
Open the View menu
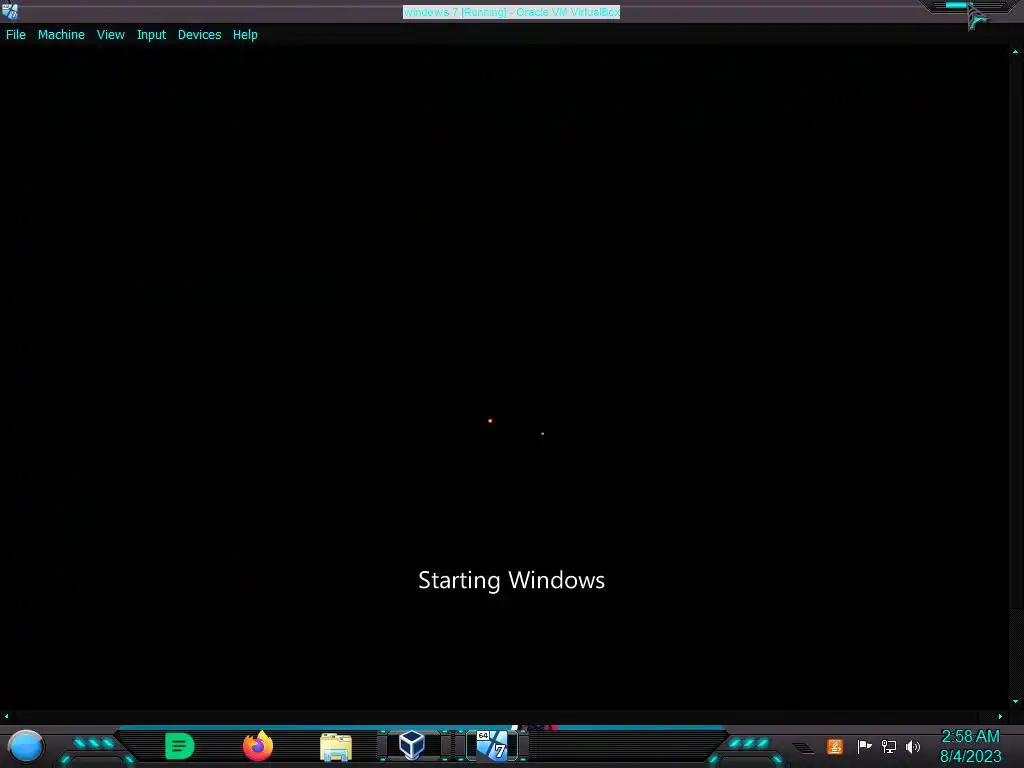click(110, 35)
